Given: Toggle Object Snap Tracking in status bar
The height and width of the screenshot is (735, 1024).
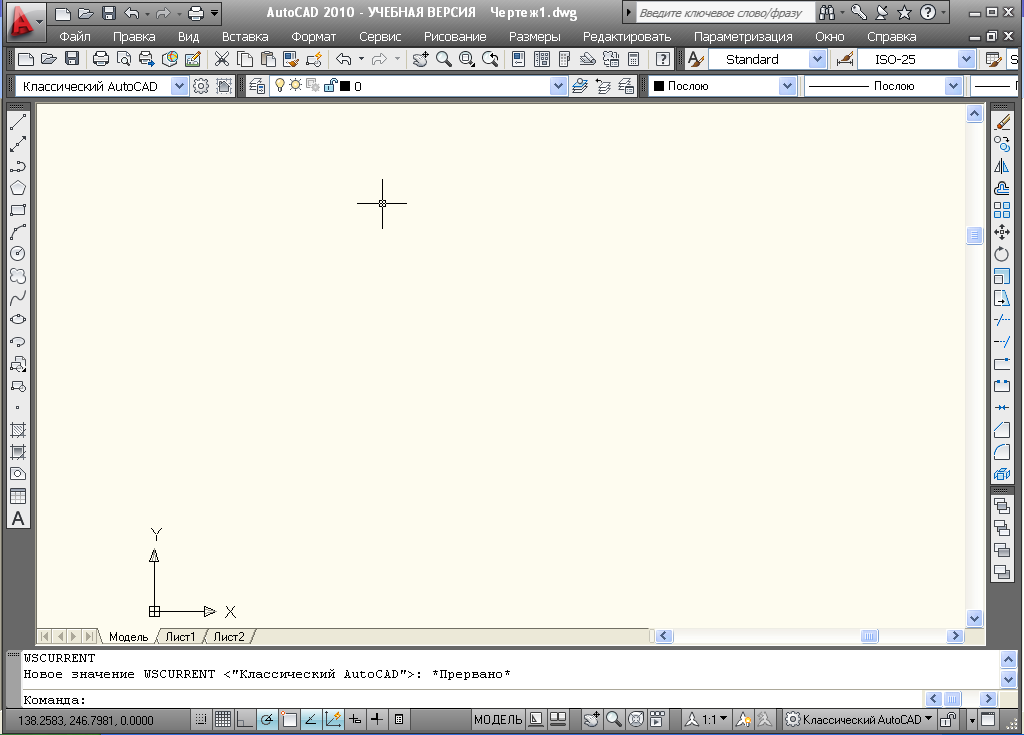Looking at the screenshot, I should point(311,719).
